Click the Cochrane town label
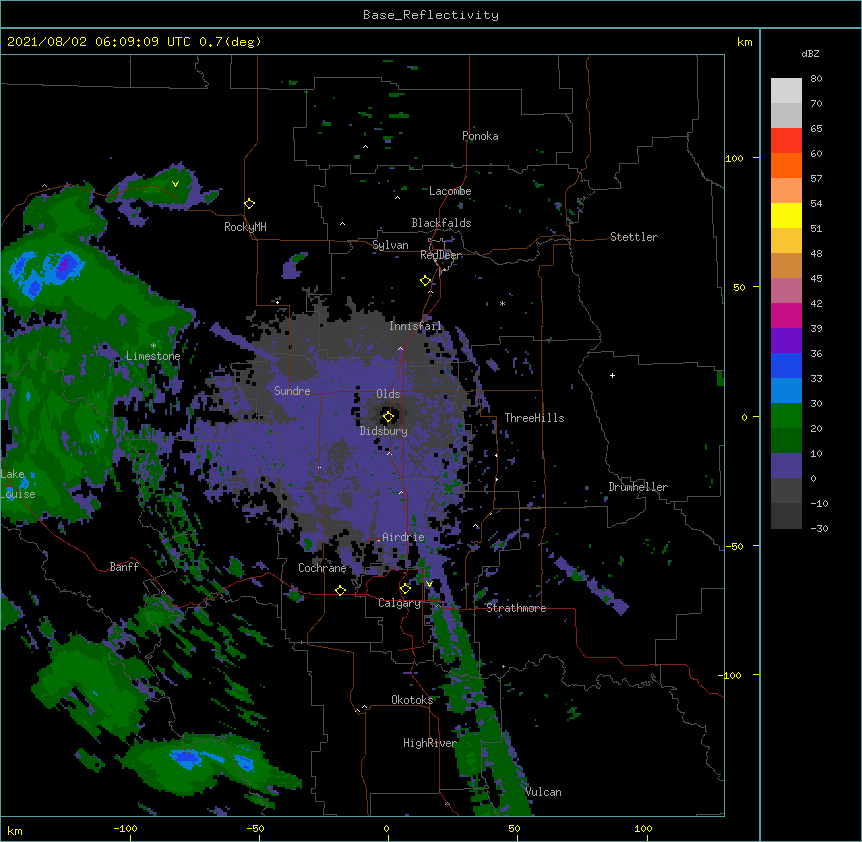Image resolution: width=862 pixels, height=842 pixels. pyautogui.click(x=322, y=568)
